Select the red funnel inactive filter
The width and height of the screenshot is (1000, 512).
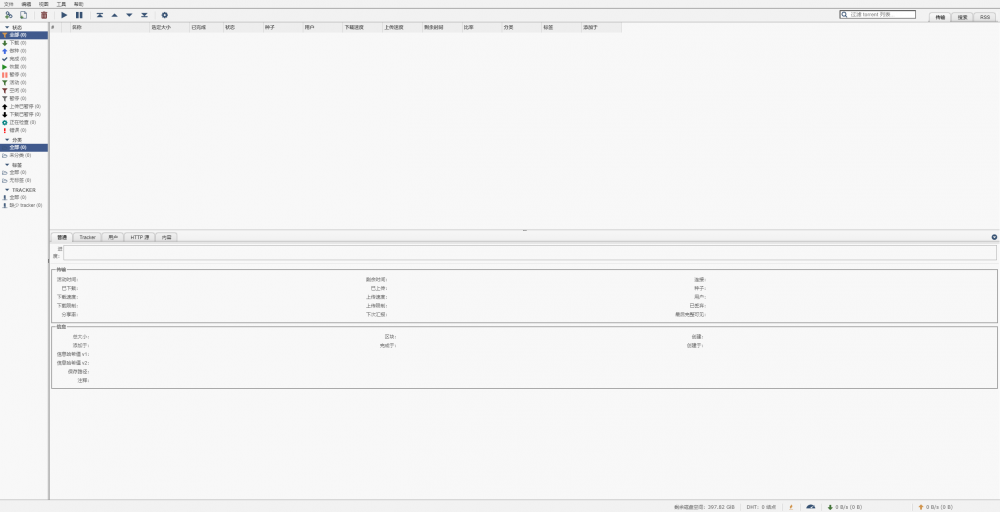pos(24,91)
